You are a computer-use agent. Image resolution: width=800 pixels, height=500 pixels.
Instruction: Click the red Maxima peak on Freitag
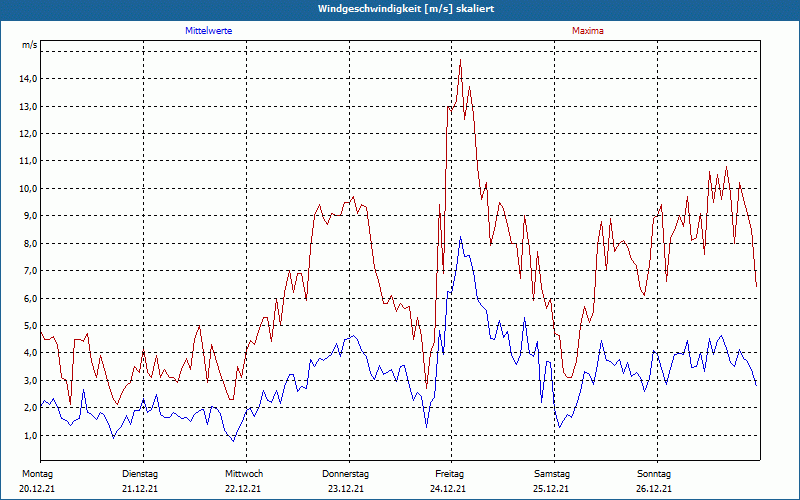461,60
